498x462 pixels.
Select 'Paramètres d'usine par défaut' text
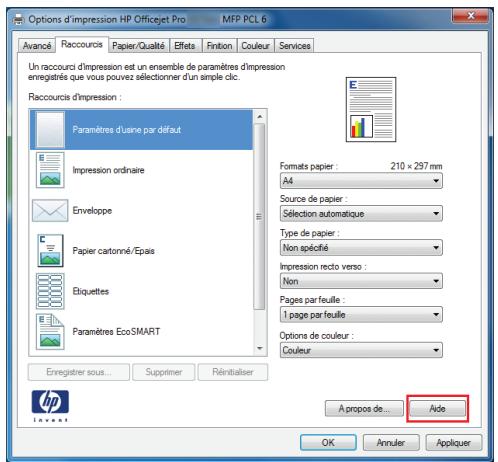tap(127, 130)
